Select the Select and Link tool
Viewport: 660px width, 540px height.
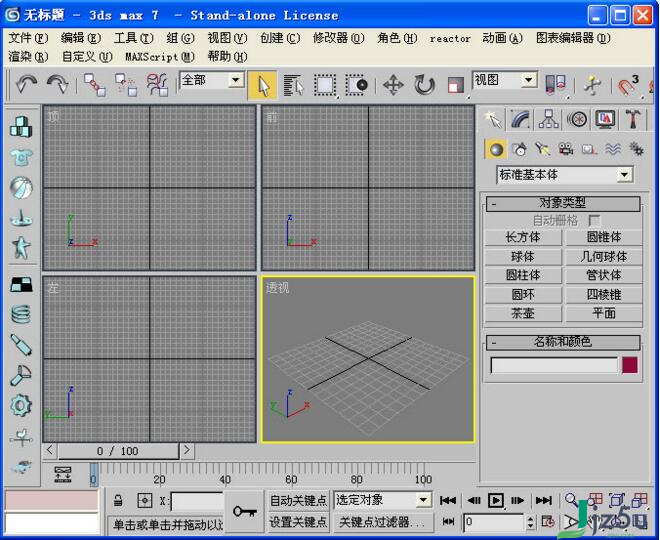pos(94,85)
